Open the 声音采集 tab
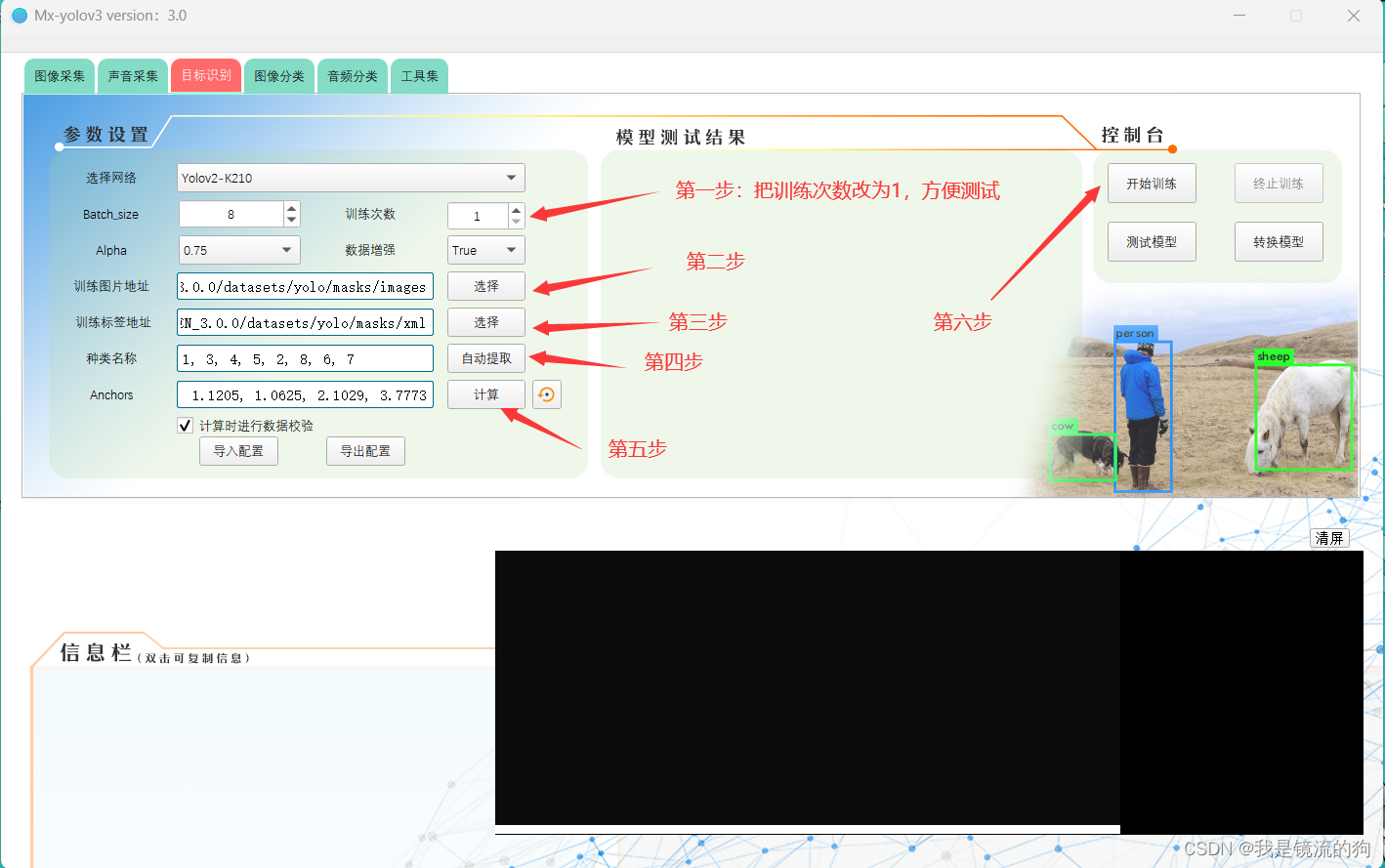 (132, 74)
